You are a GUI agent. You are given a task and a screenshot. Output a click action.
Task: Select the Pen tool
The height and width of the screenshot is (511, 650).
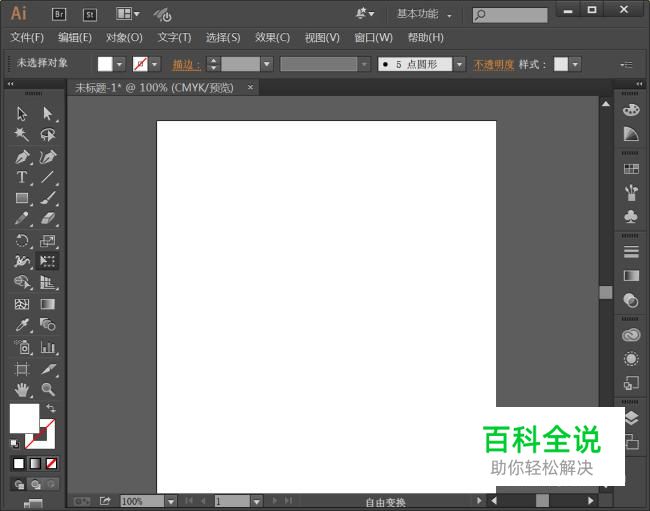22,157
